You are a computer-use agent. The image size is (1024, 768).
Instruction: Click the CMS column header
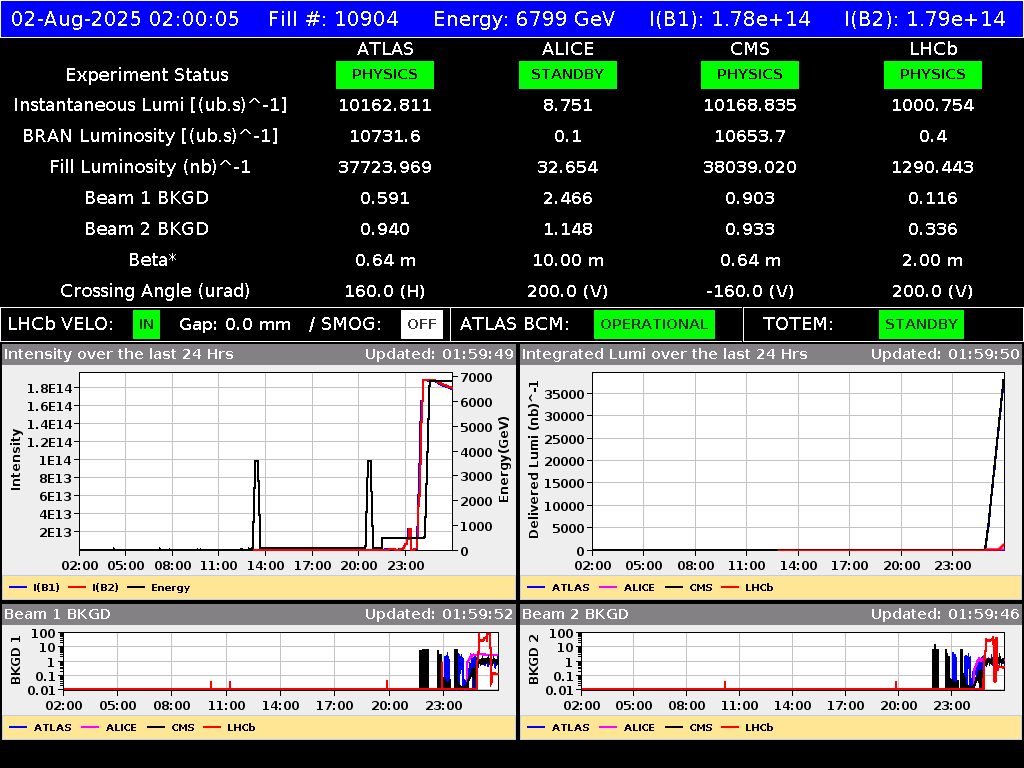click(x=750, y=49)
